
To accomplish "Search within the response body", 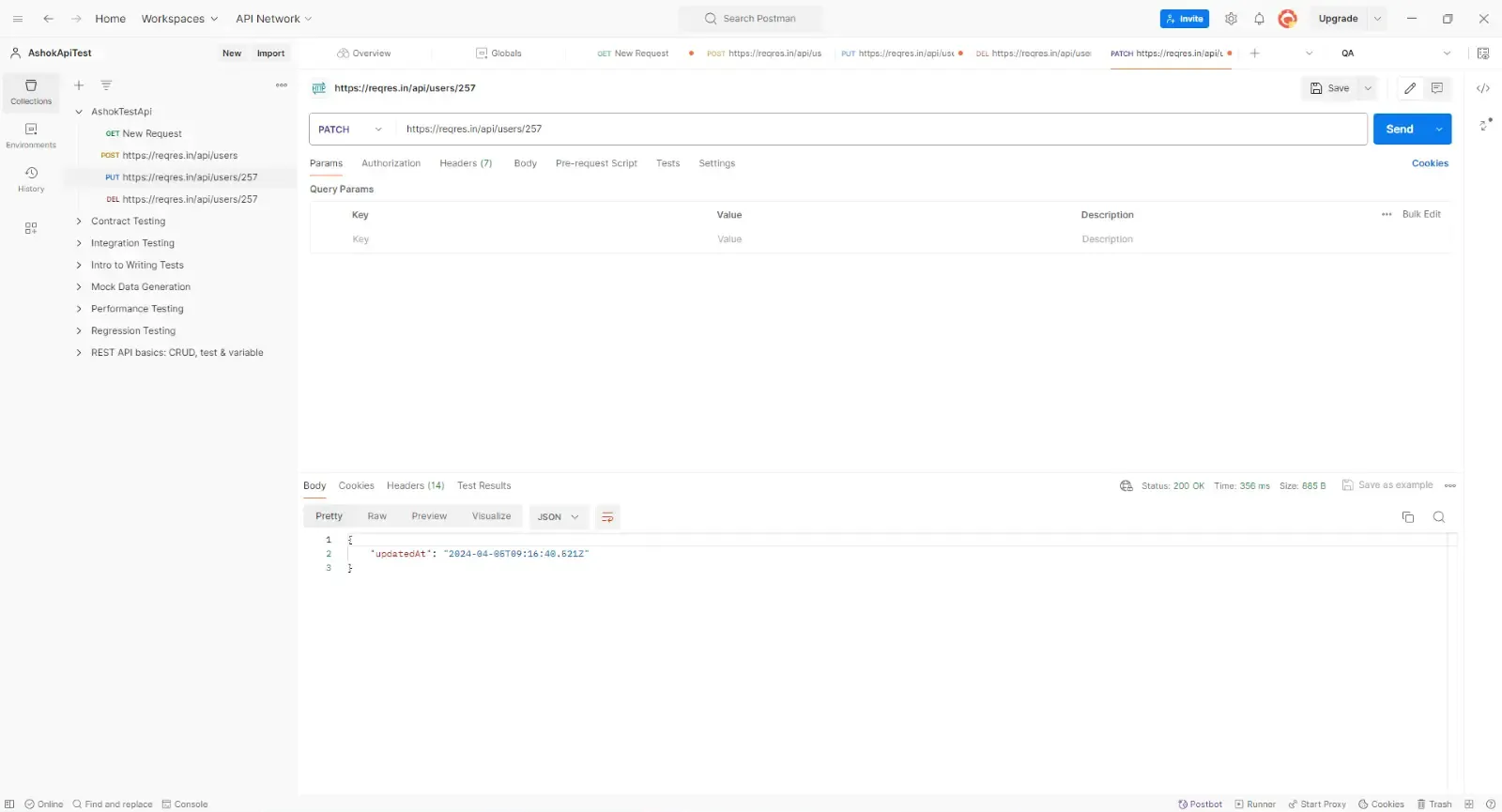I will click(x=1438, y=517).
